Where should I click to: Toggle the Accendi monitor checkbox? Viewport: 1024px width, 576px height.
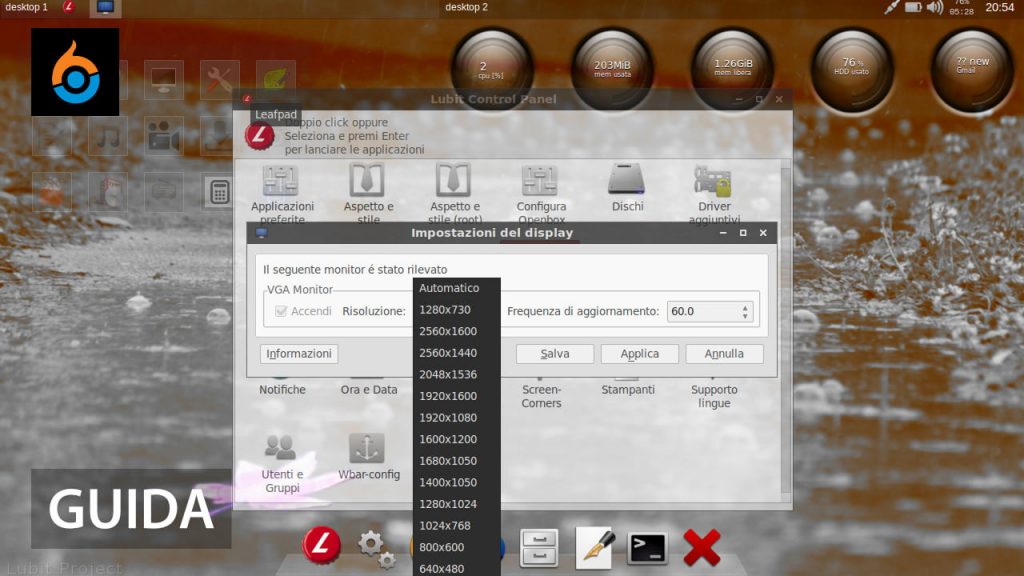tap(281, 312)
